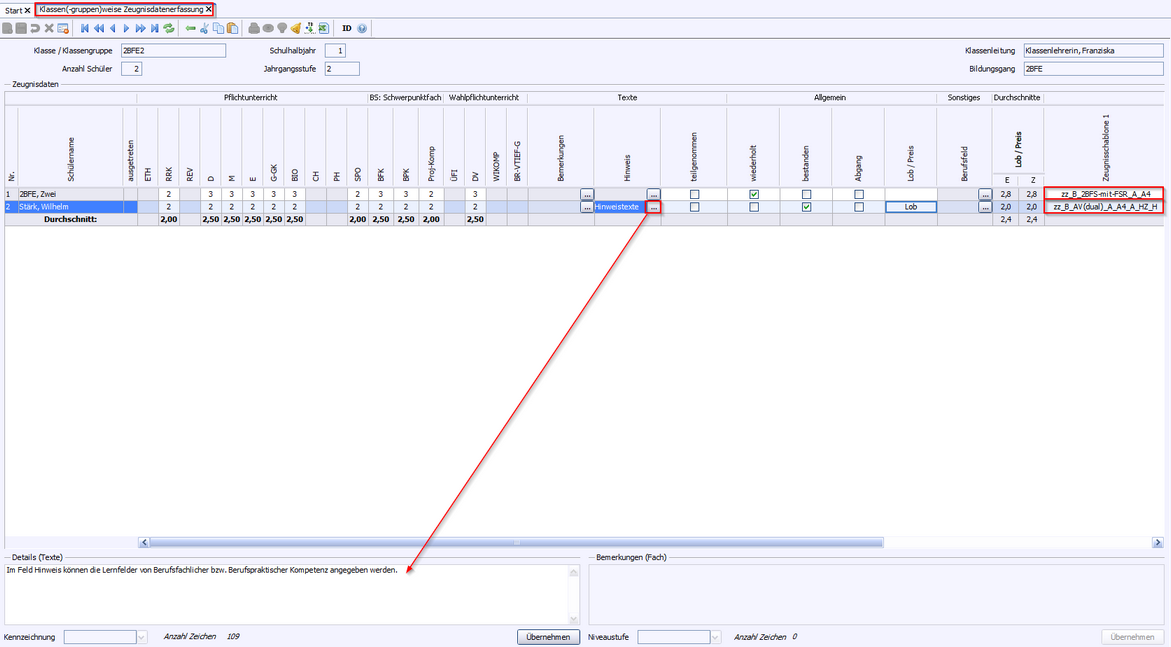The width and height of the screenshot is (1171, 647).
Task: Select the Klassen(-gruppen)weise Zeugnisdatenerfassung tab
Action: [120, 9]
